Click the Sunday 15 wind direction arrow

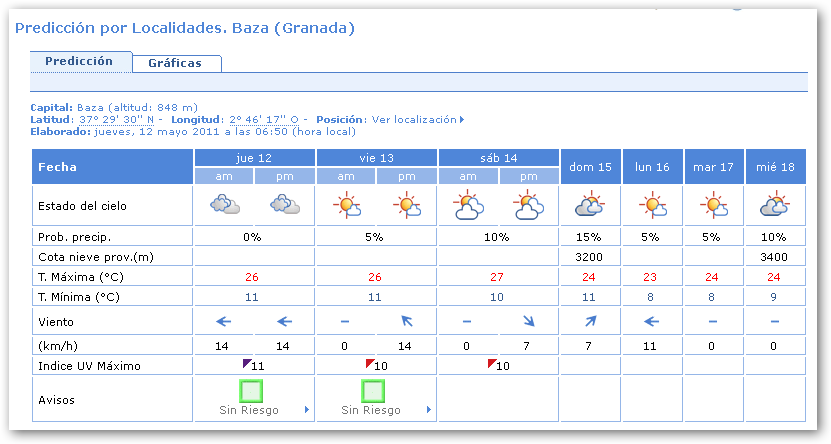(591, 321)
